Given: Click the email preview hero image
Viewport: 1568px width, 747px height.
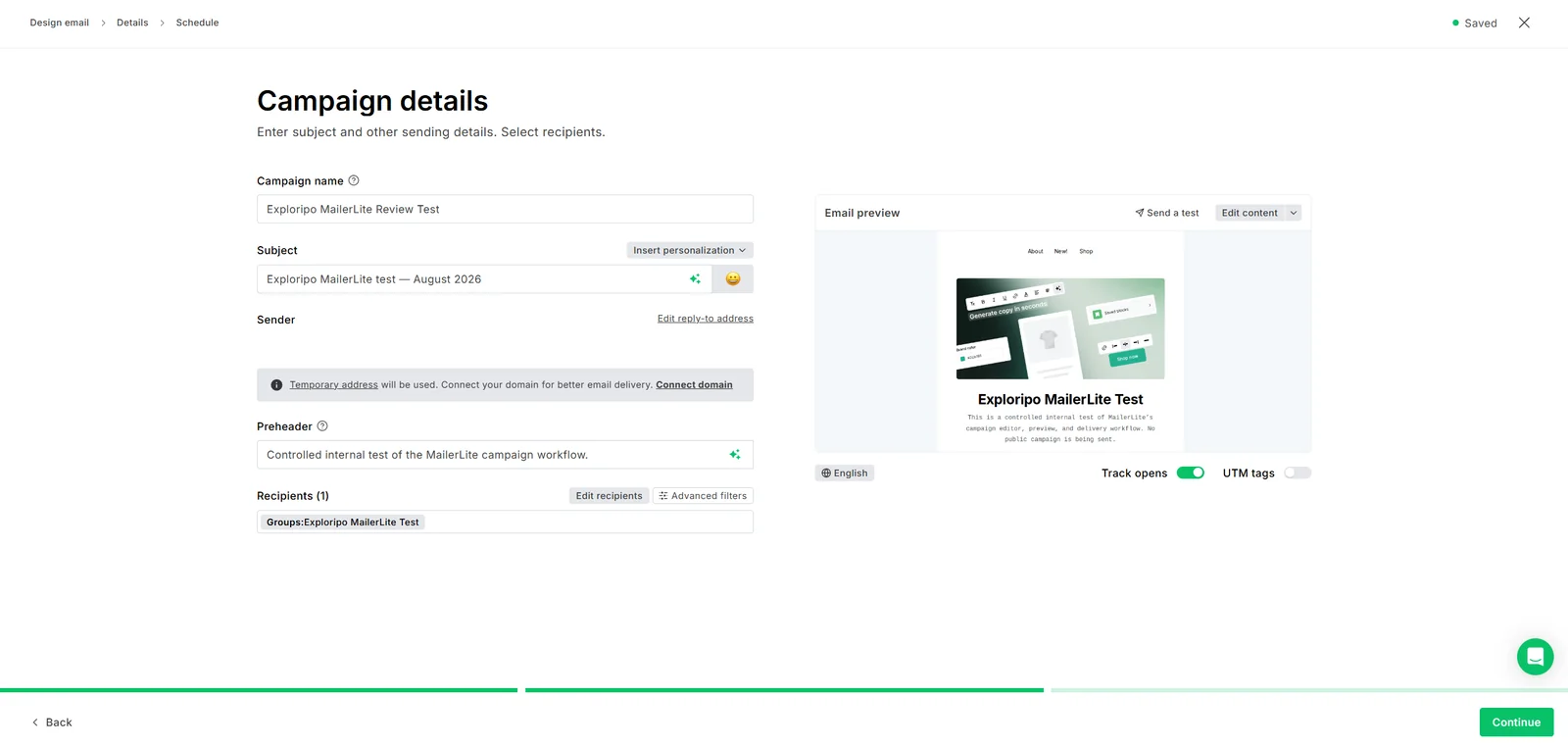Looking at the screenshot, I should click(1060, 328).
